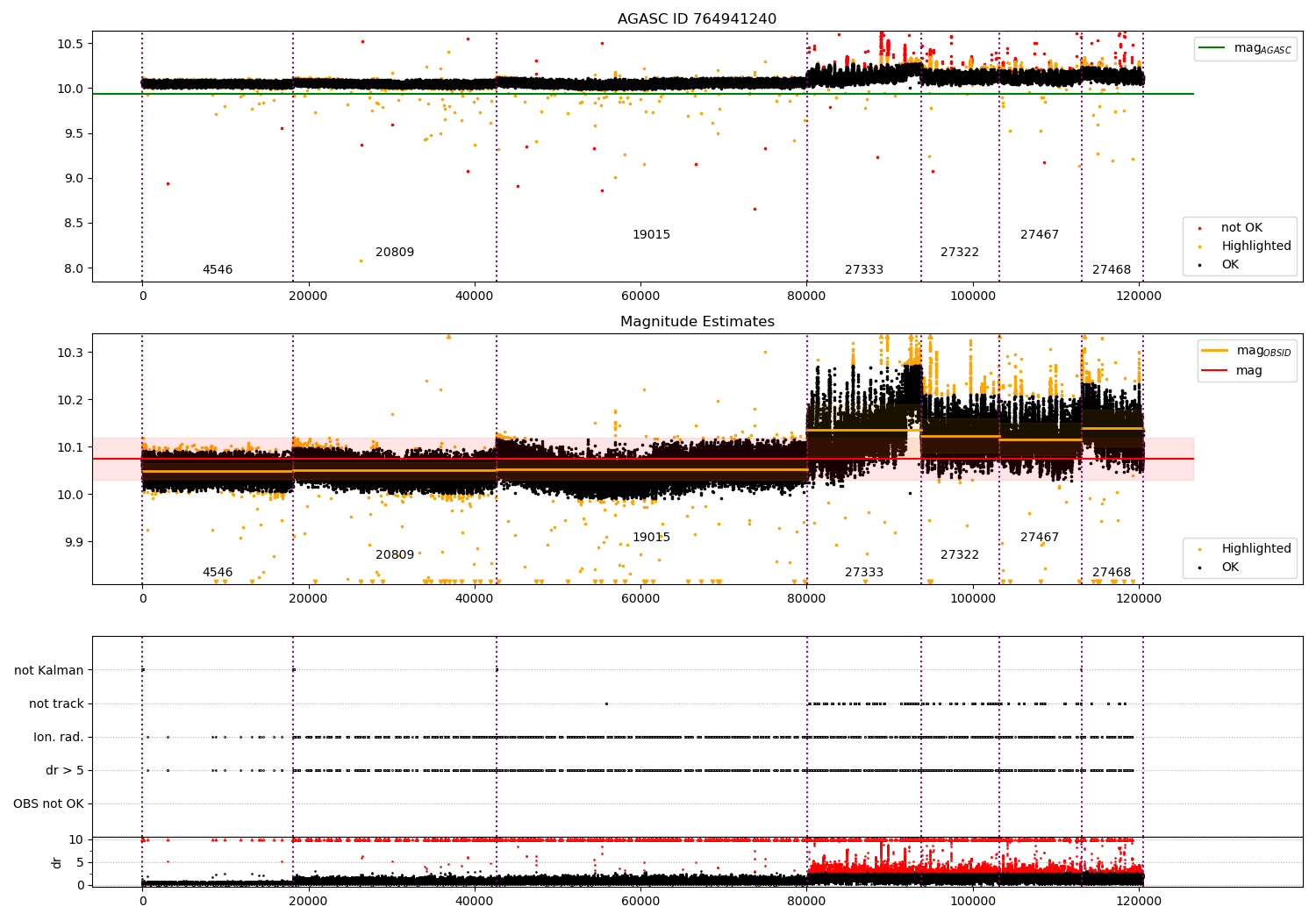Click obsid label 27322 in the top plot
1316x921 pixels.
(x=960, y=253)
